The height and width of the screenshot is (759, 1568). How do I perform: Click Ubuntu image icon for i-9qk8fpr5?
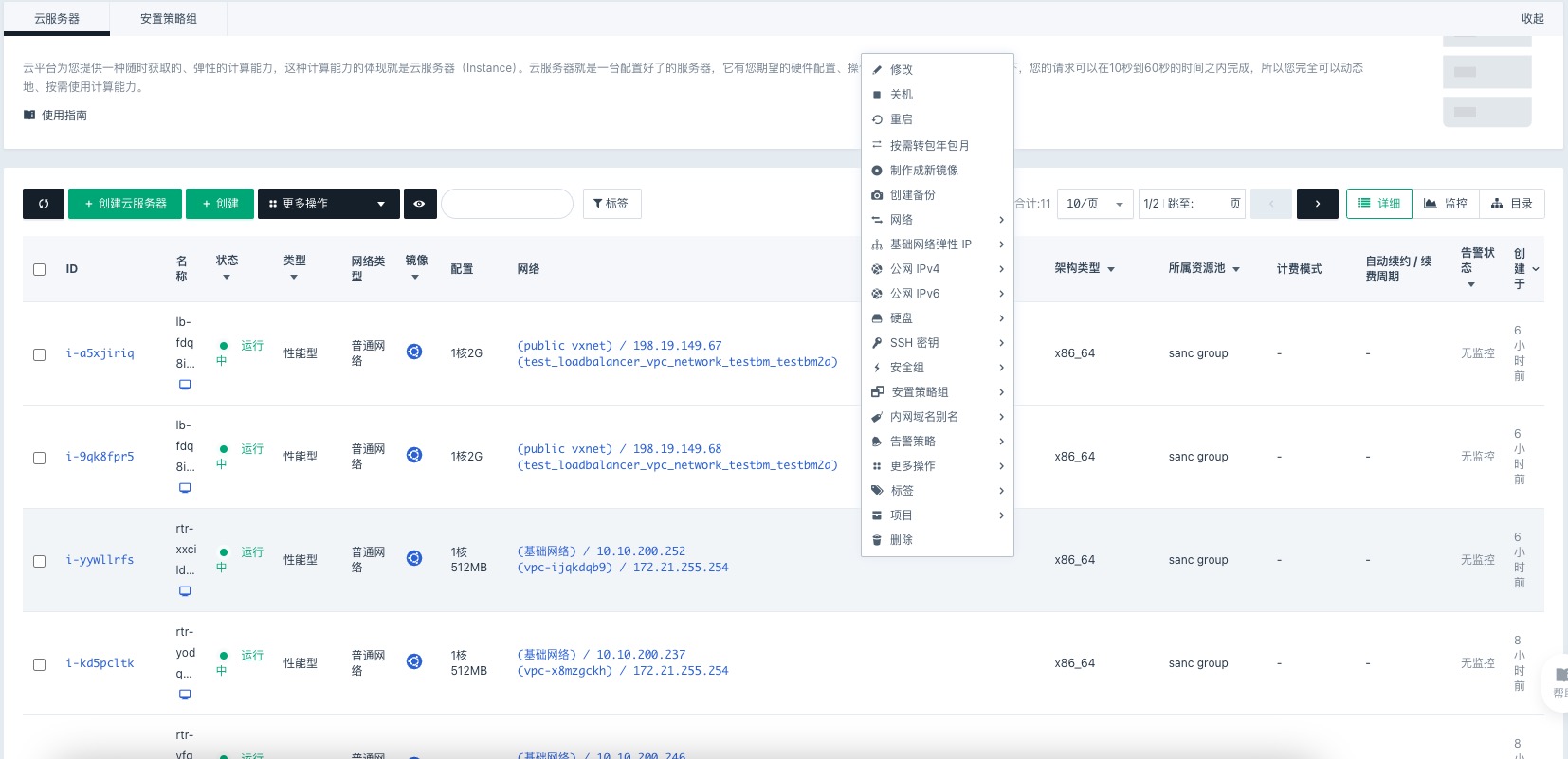(x=414, y=455)
